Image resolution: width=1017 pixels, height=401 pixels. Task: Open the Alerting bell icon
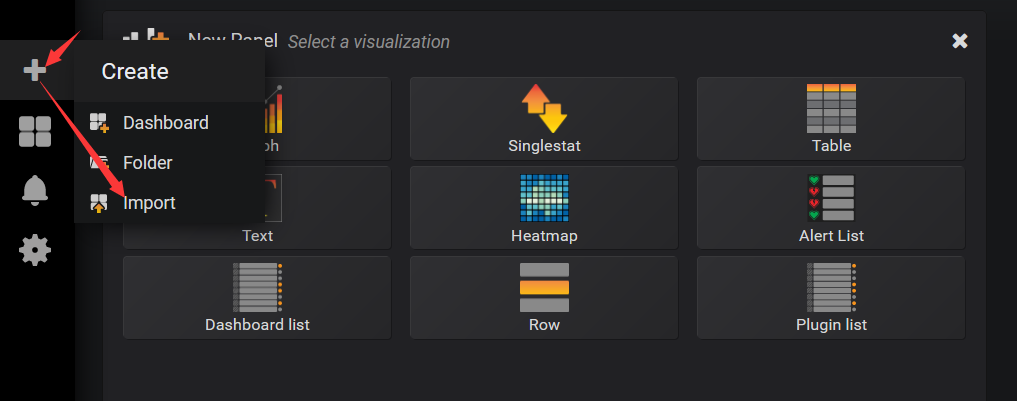pyautogui.click(x=35, y=189)
